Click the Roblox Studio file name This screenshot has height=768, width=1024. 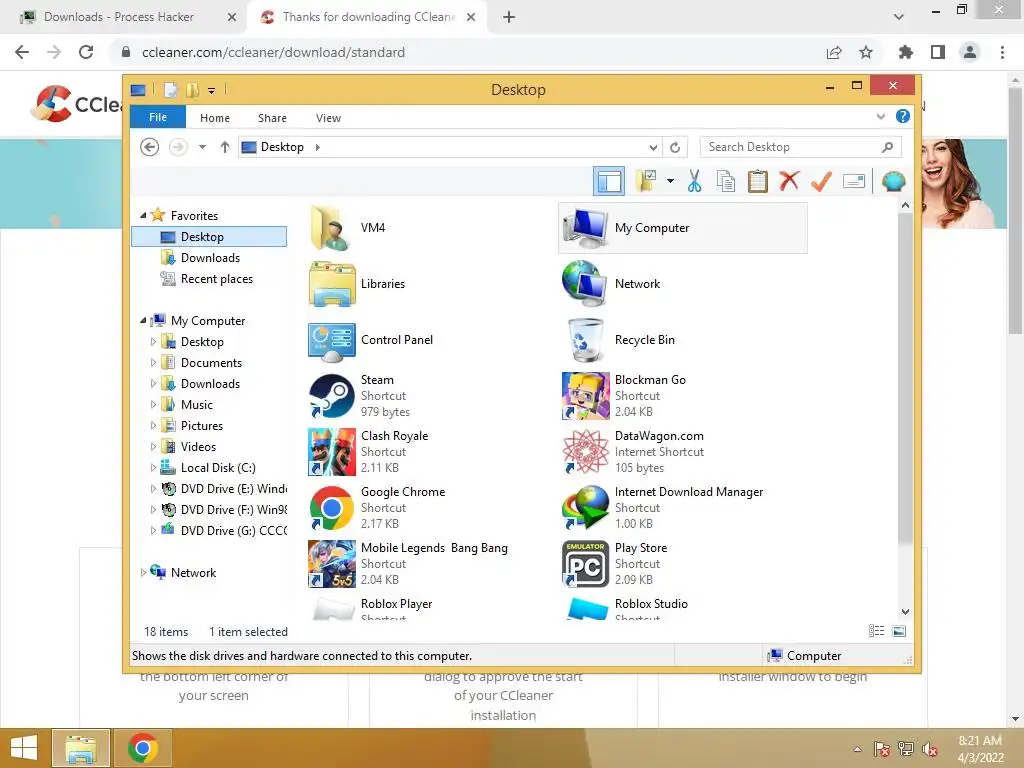click(x=651, y=604)
